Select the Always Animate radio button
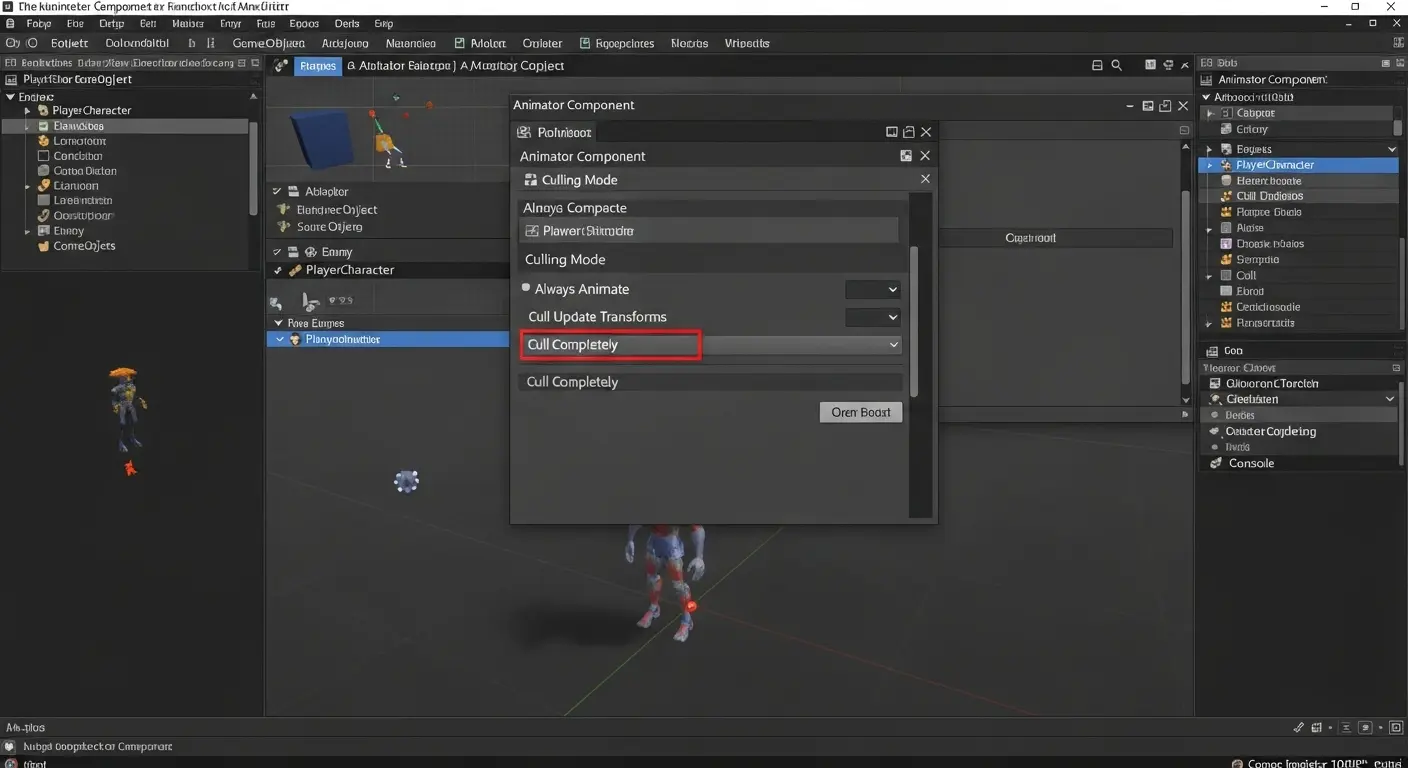 coord(525,288)
